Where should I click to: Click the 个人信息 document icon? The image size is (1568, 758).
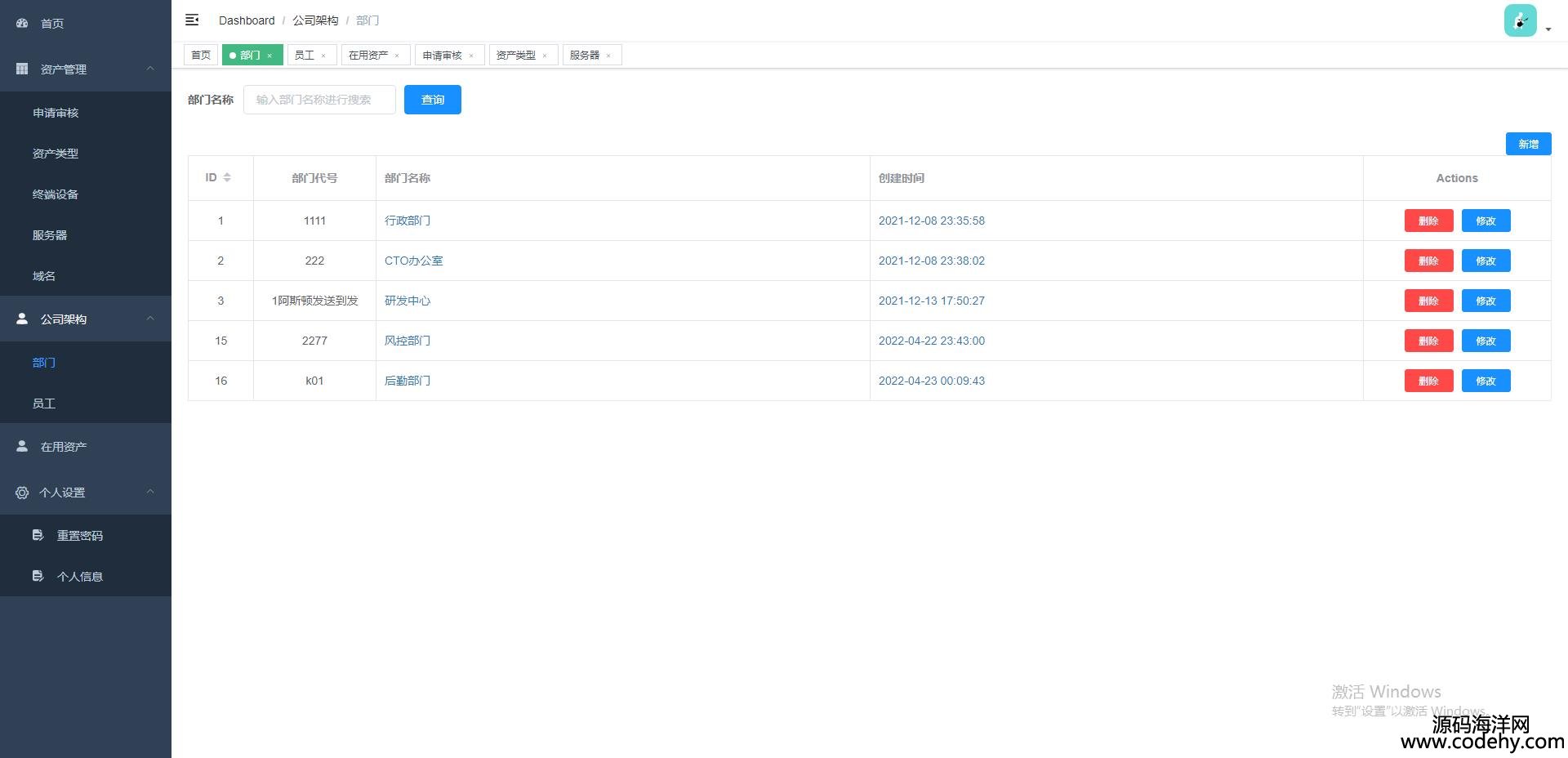click(x=38, y=576)
